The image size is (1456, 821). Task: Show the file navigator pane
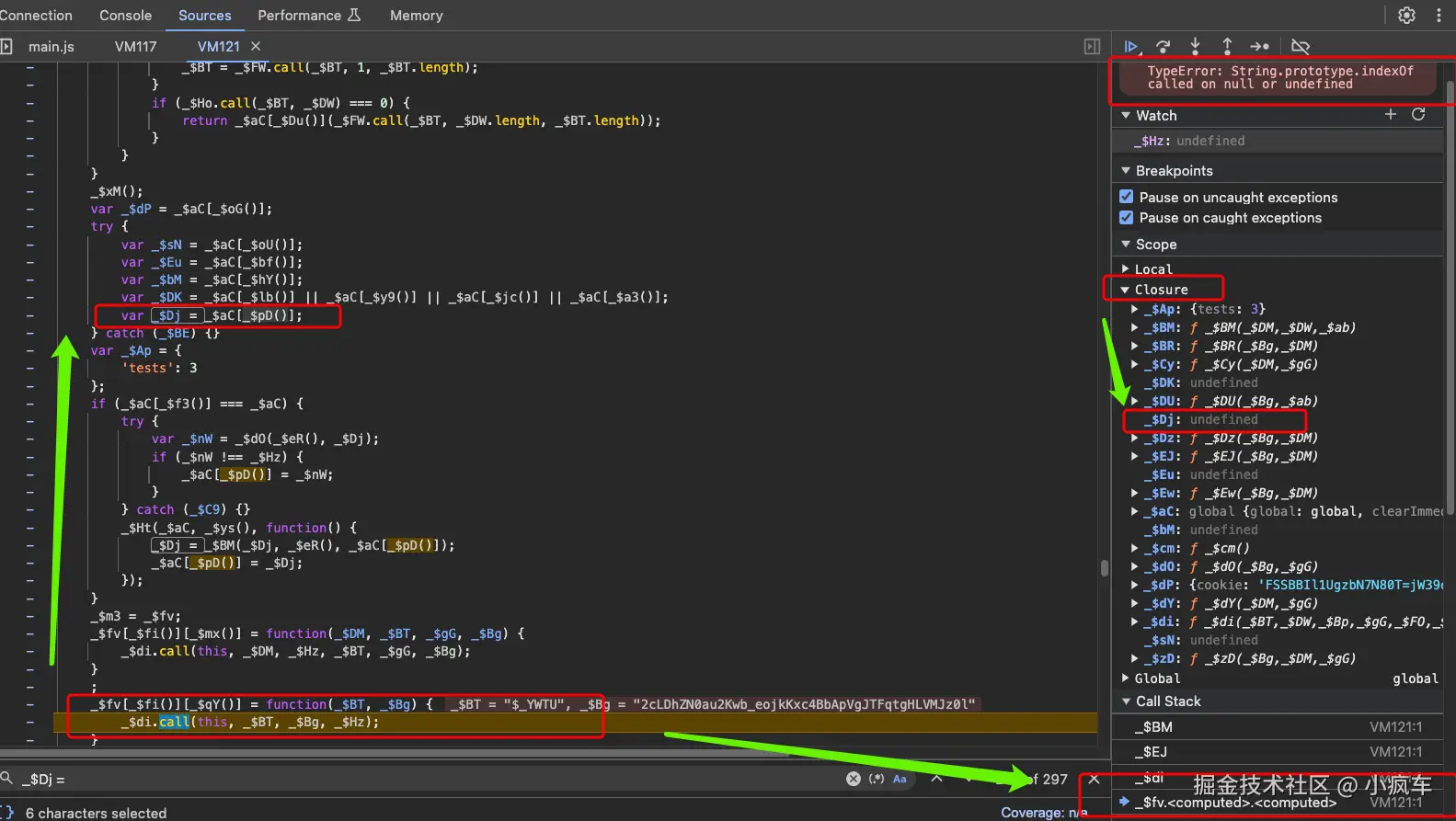[6, 46]
